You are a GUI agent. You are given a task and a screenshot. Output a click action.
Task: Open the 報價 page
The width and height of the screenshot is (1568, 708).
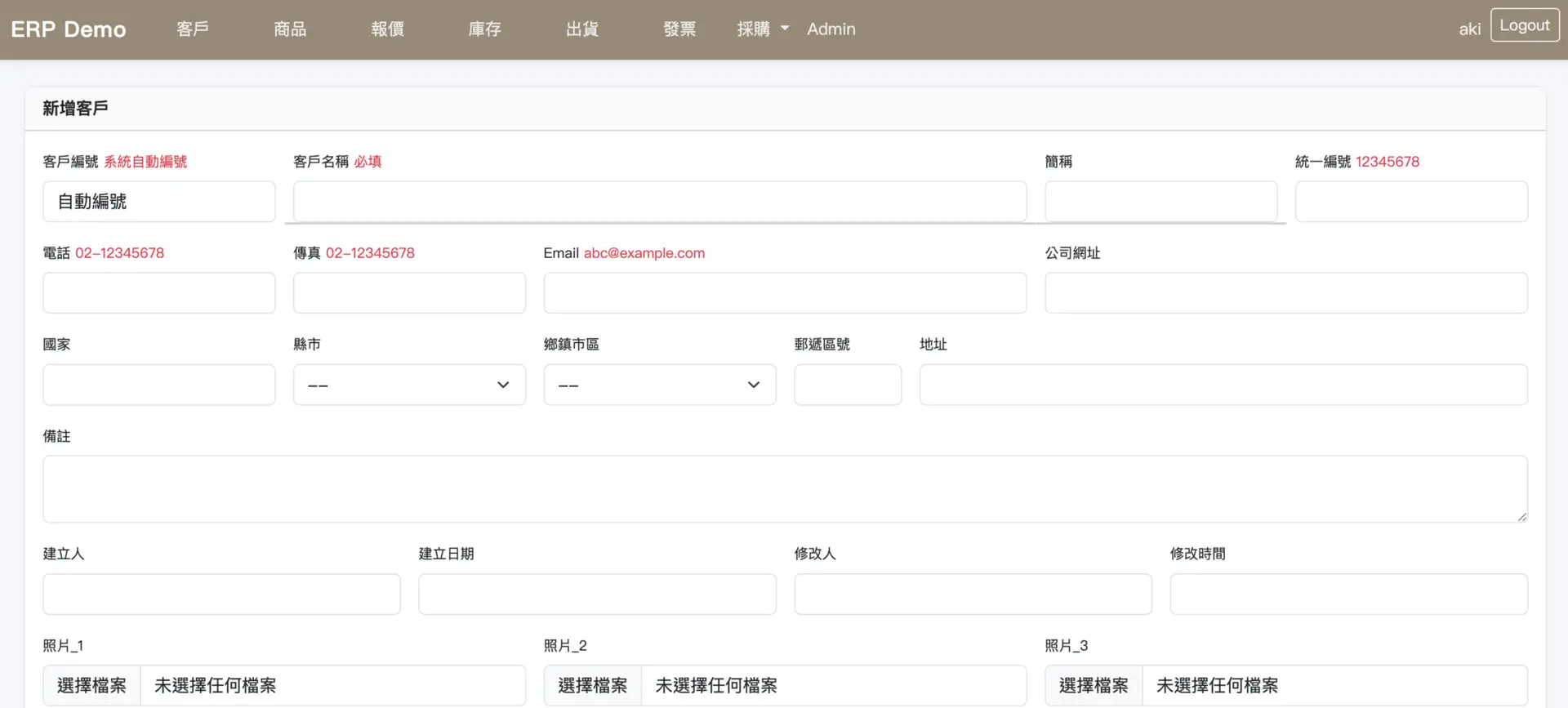click(x=388, y=29)
